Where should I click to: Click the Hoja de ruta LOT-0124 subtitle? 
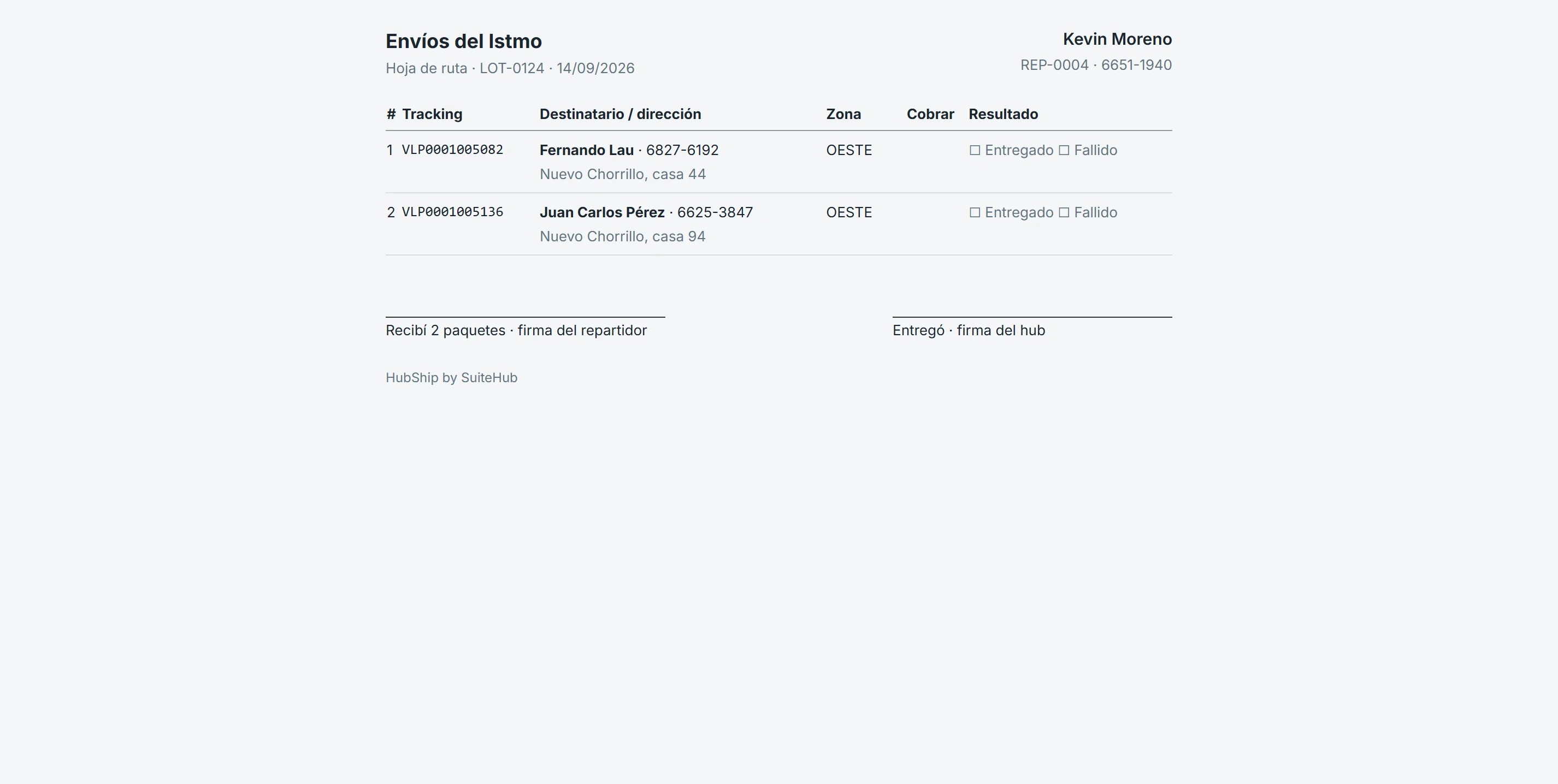coord(510,68)
